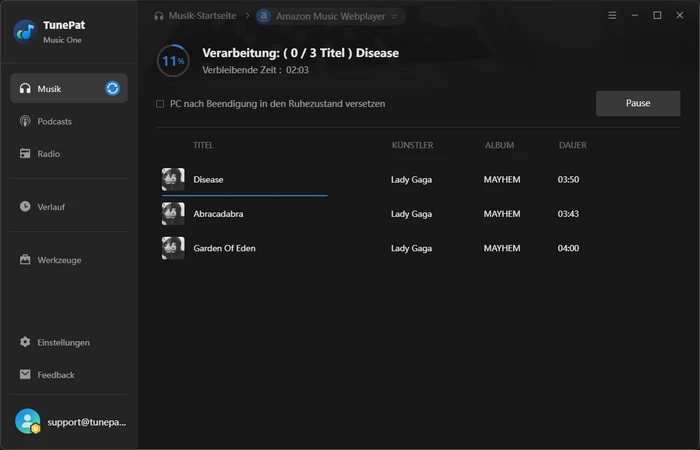Click the 03:43 duration value
The image size is (700, 450).
click(568, 214)
